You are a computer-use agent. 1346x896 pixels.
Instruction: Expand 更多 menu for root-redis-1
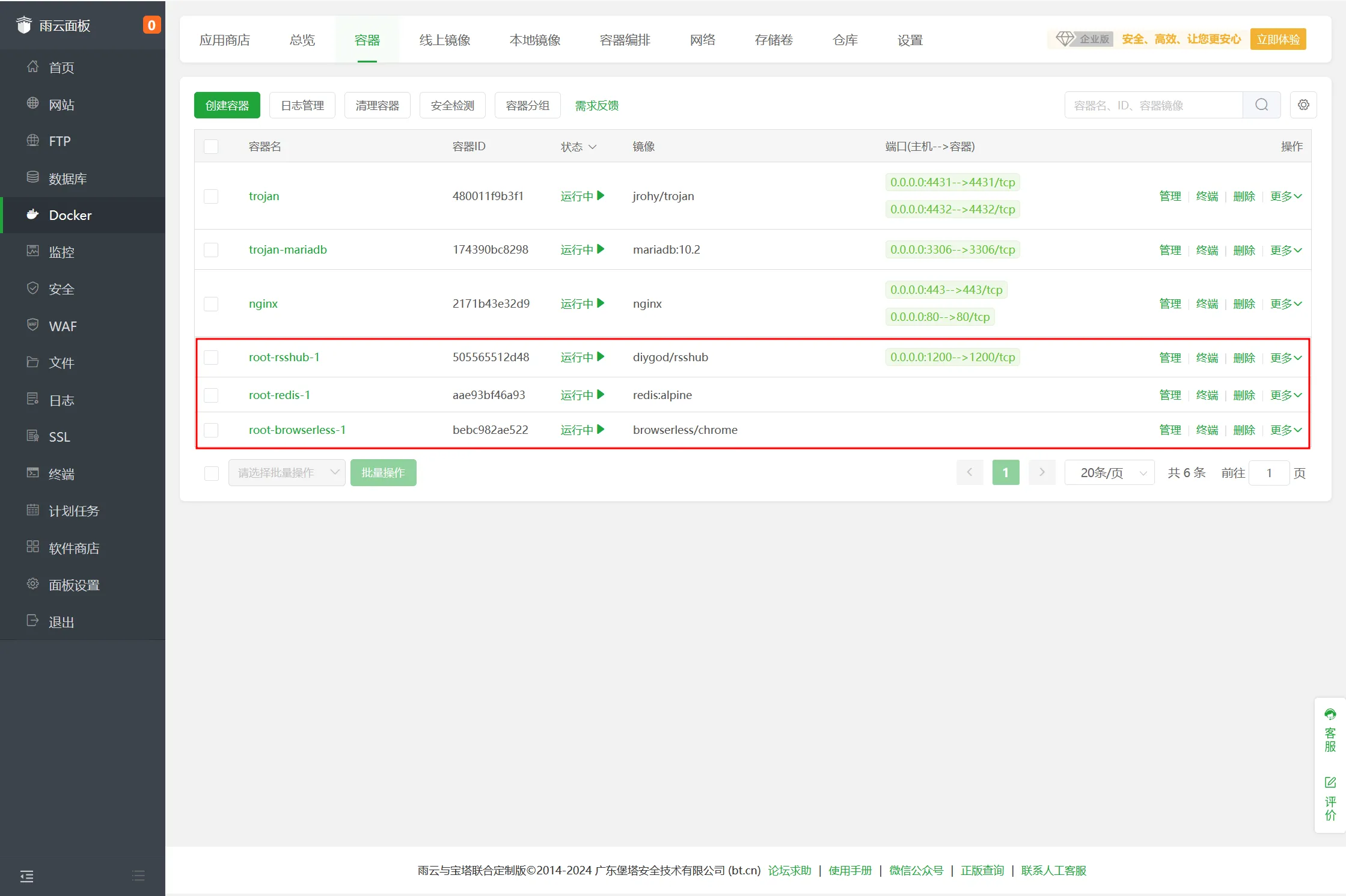point(1286,395)
